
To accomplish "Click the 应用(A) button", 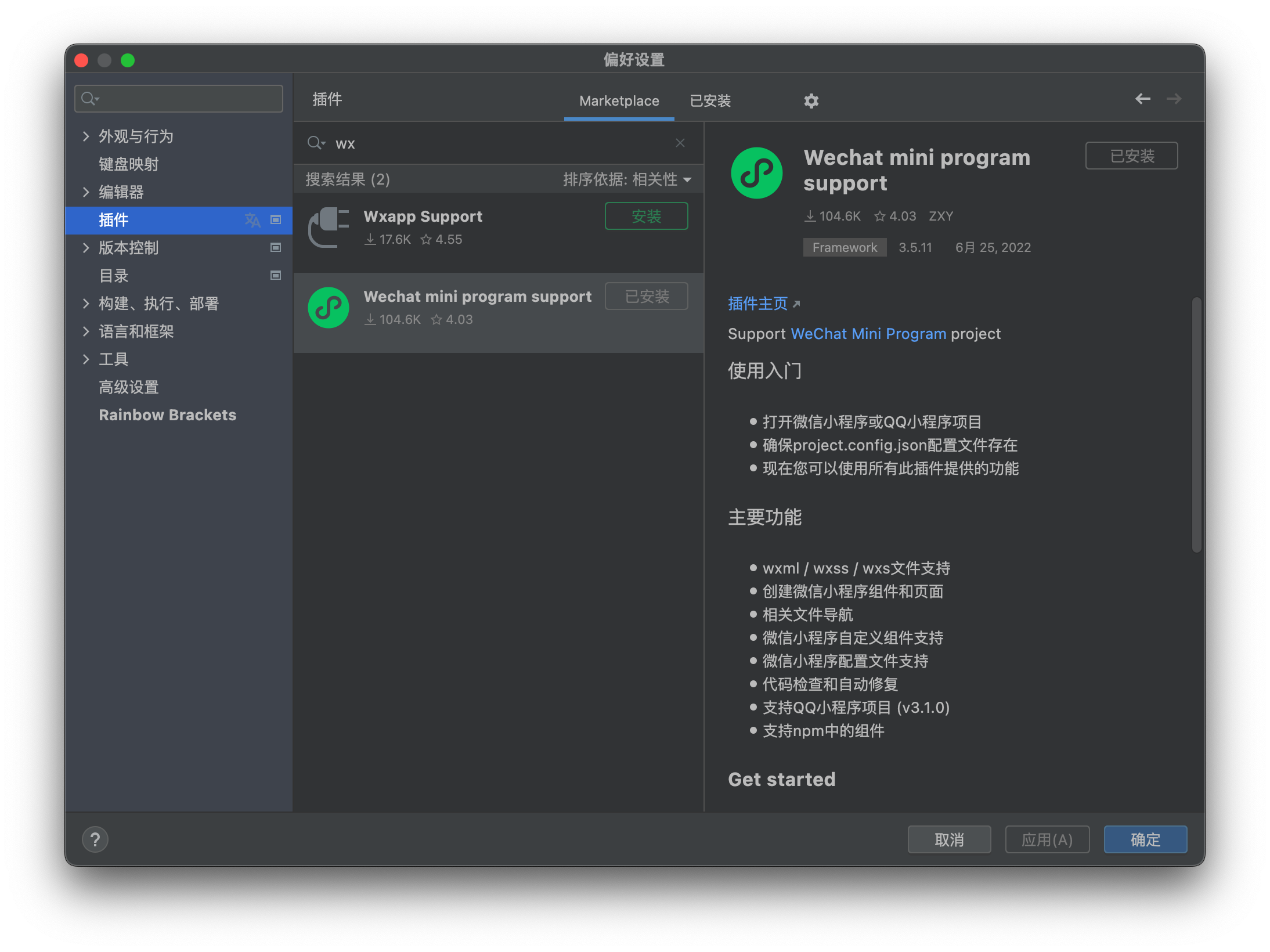I will (1047, 839).
